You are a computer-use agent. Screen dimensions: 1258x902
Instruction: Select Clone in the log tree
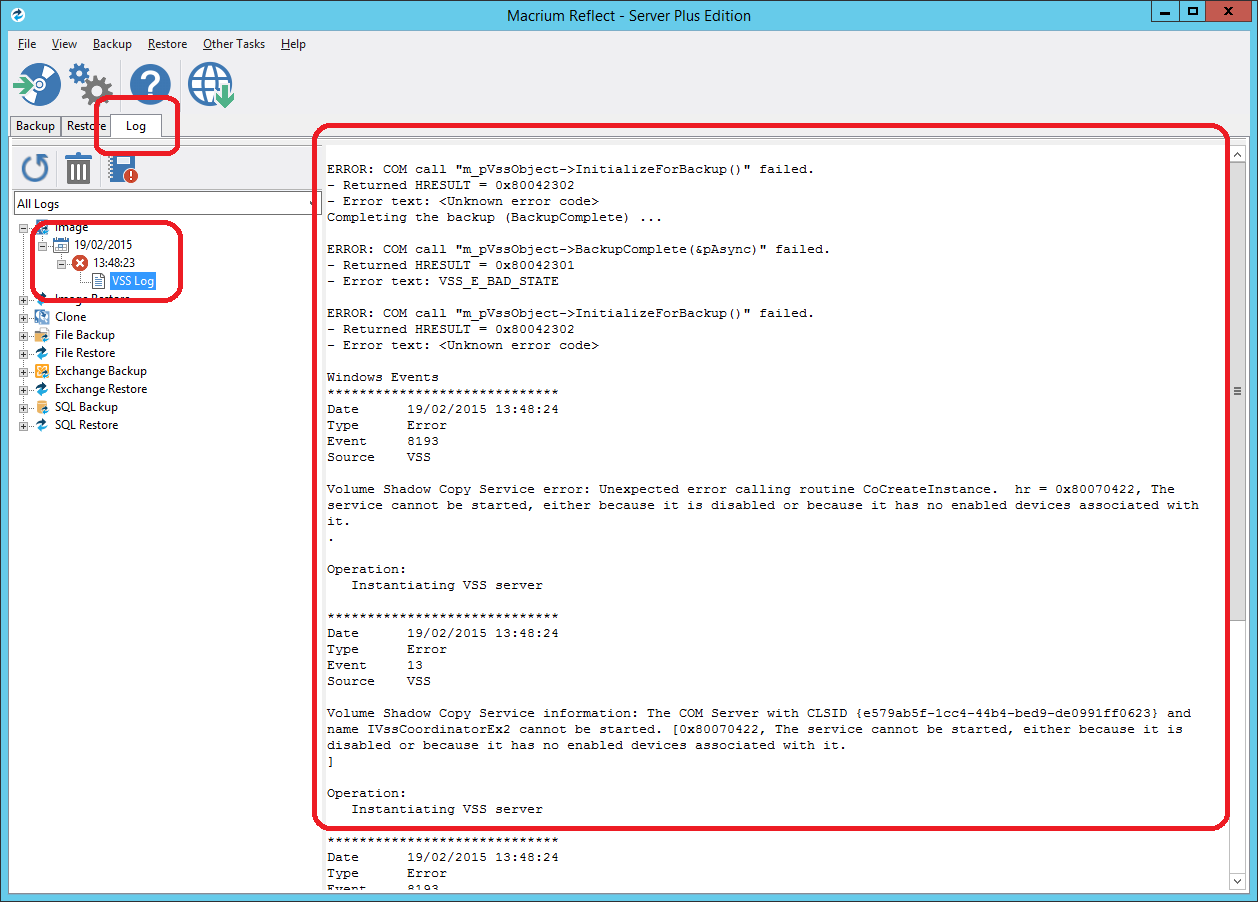(70, 316)
